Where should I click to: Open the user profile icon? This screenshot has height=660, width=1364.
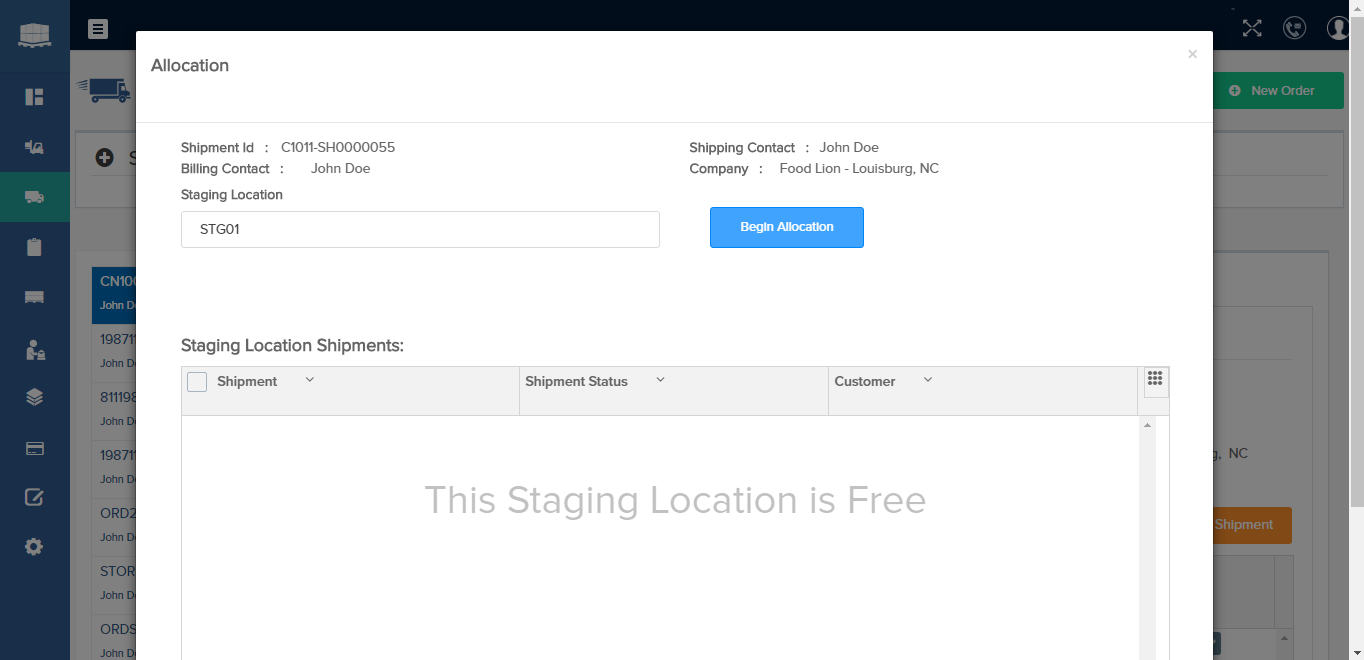[1339, 28]
